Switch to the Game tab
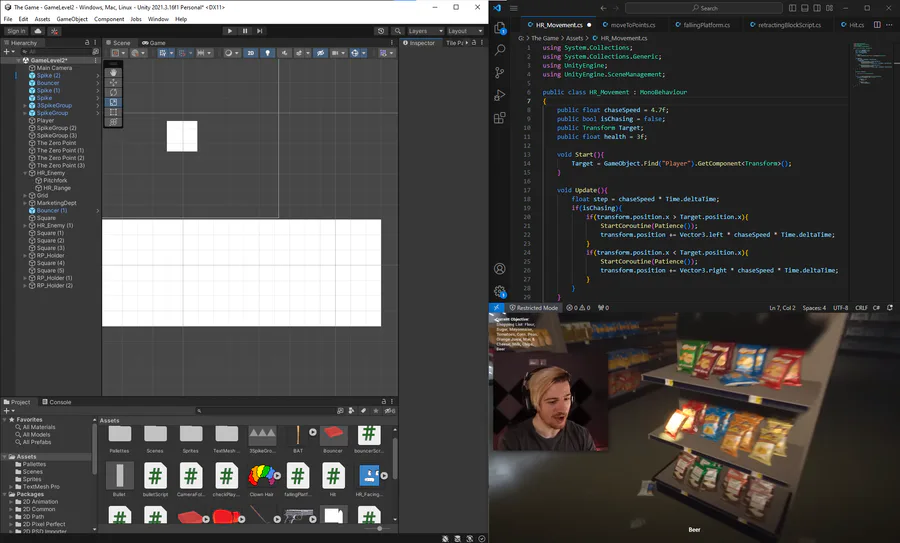Viewport: 900px width, 543px height. pos(154,42)
